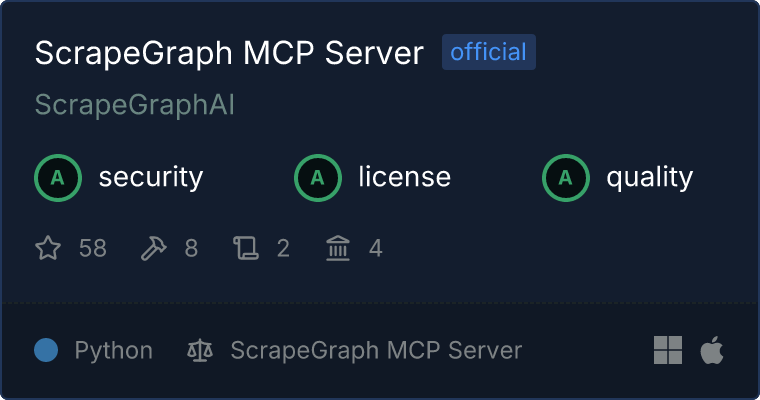Click the star icon next to 58
Viewport: 760px width, 400px height.
(x=48, y=248)
